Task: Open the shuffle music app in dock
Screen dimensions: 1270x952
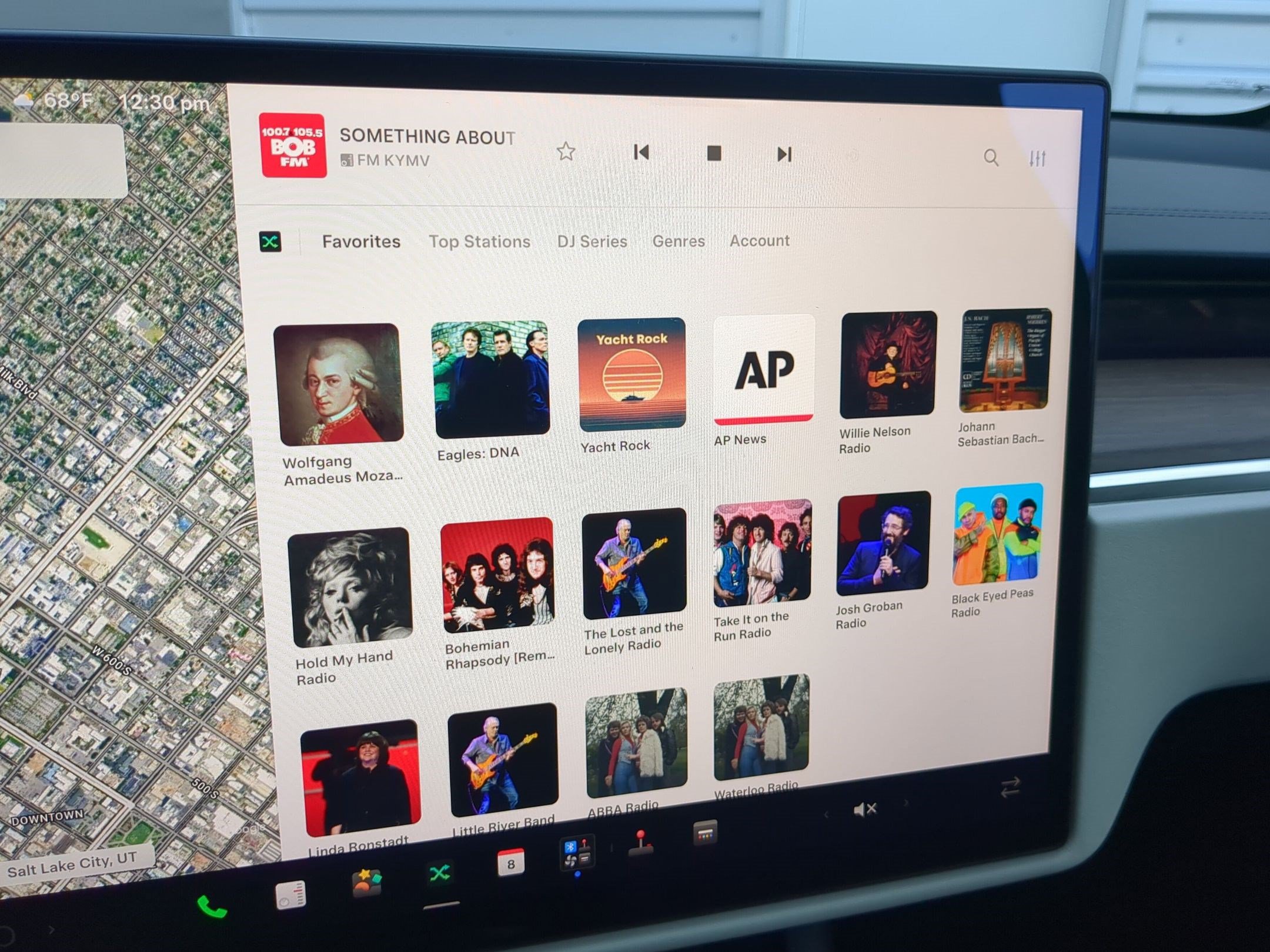Action: pos(440,874)
